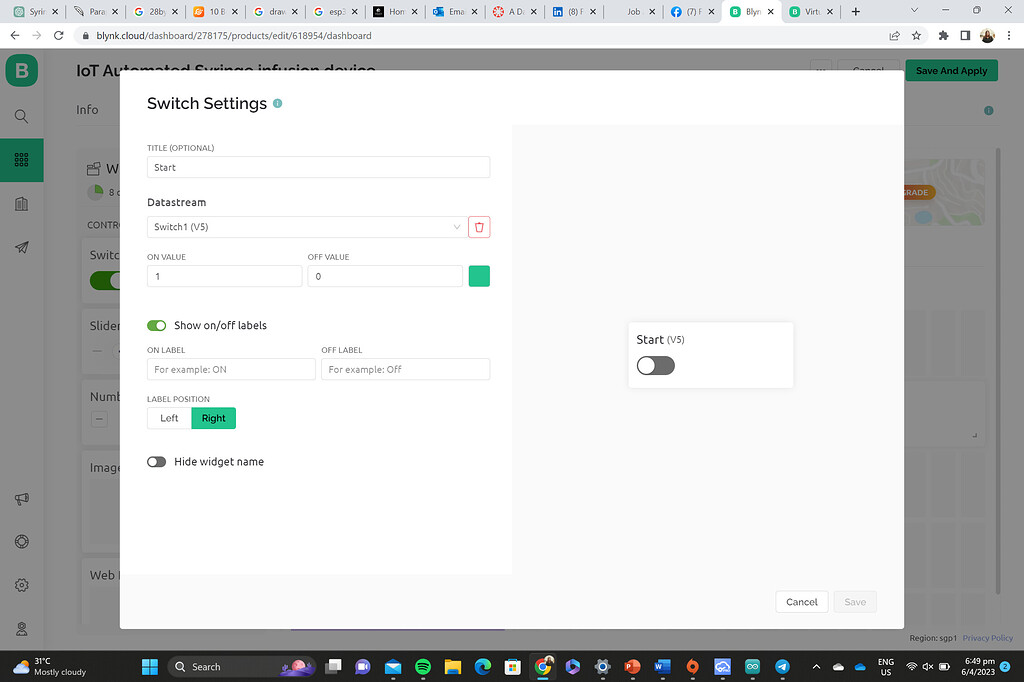Toggle Hide widget name switch
Screen dimensions: 1024x682
pyautogui.click(x=157, y=462)
